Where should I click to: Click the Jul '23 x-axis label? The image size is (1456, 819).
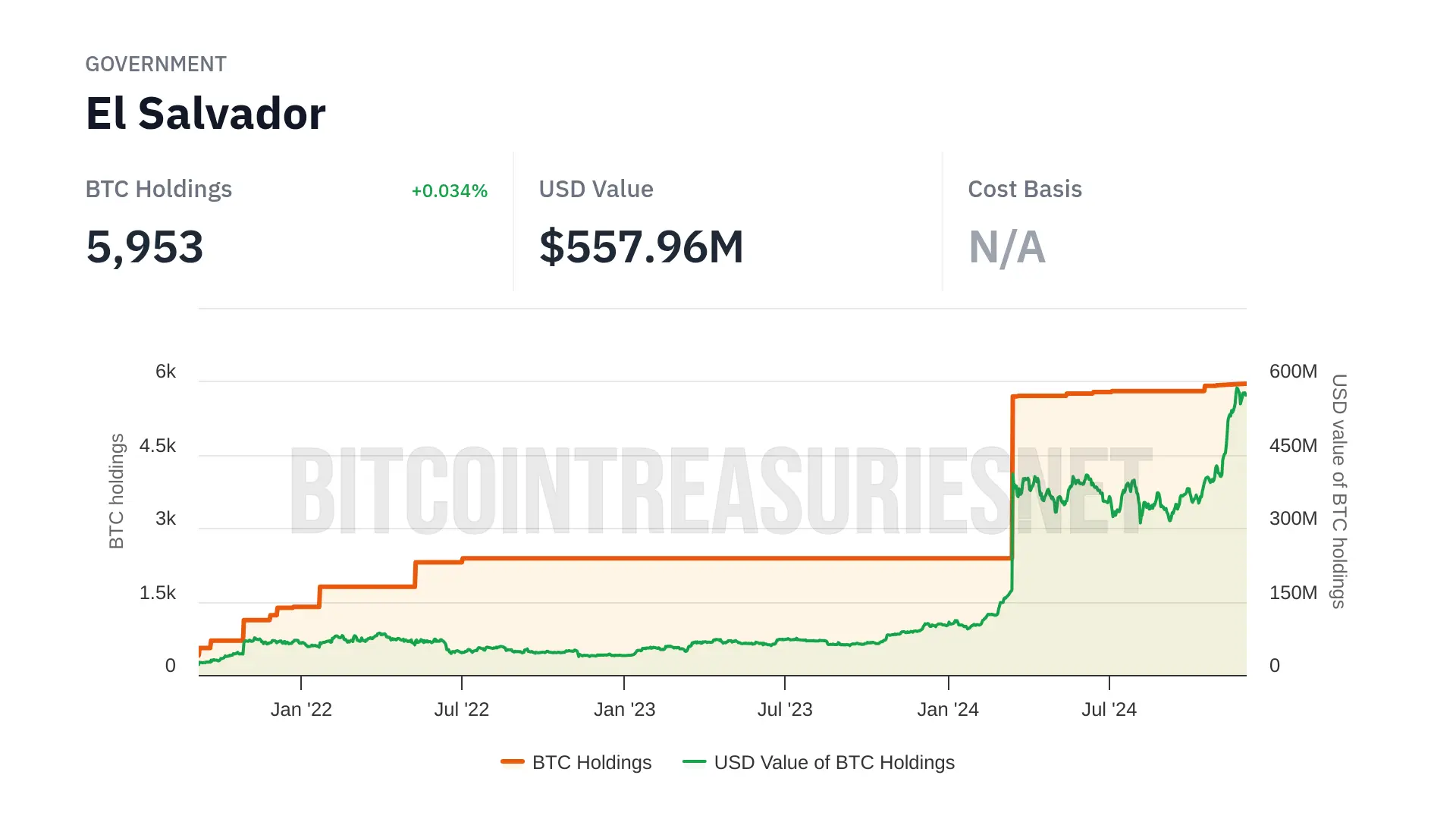pyautogui.click(x=785, y=709)
